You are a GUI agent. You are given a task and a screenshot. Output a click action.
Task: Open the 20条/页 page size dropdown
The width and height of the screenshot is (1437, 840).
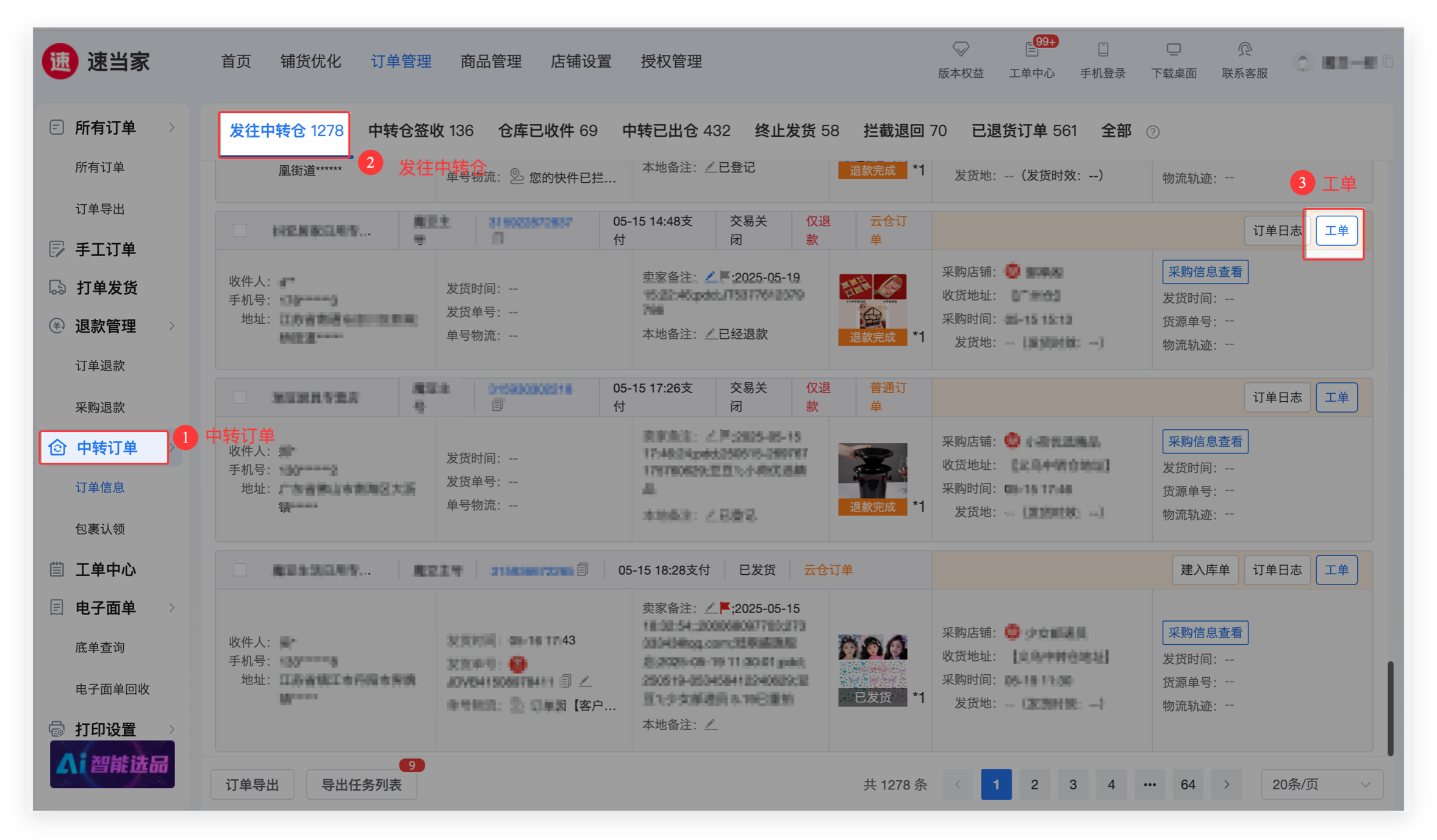pos(1321,785)
